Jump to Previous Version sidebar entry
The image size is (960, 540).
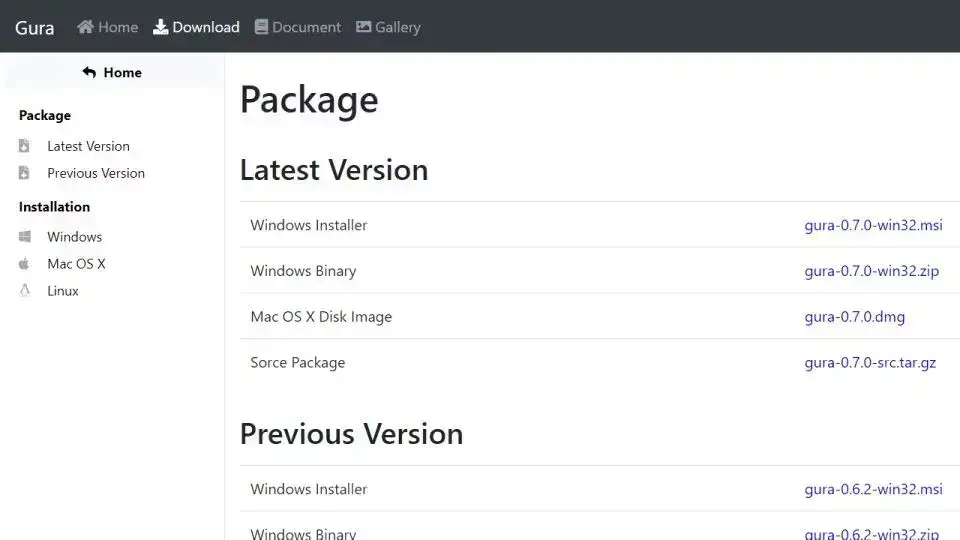[x=95, y=173]
